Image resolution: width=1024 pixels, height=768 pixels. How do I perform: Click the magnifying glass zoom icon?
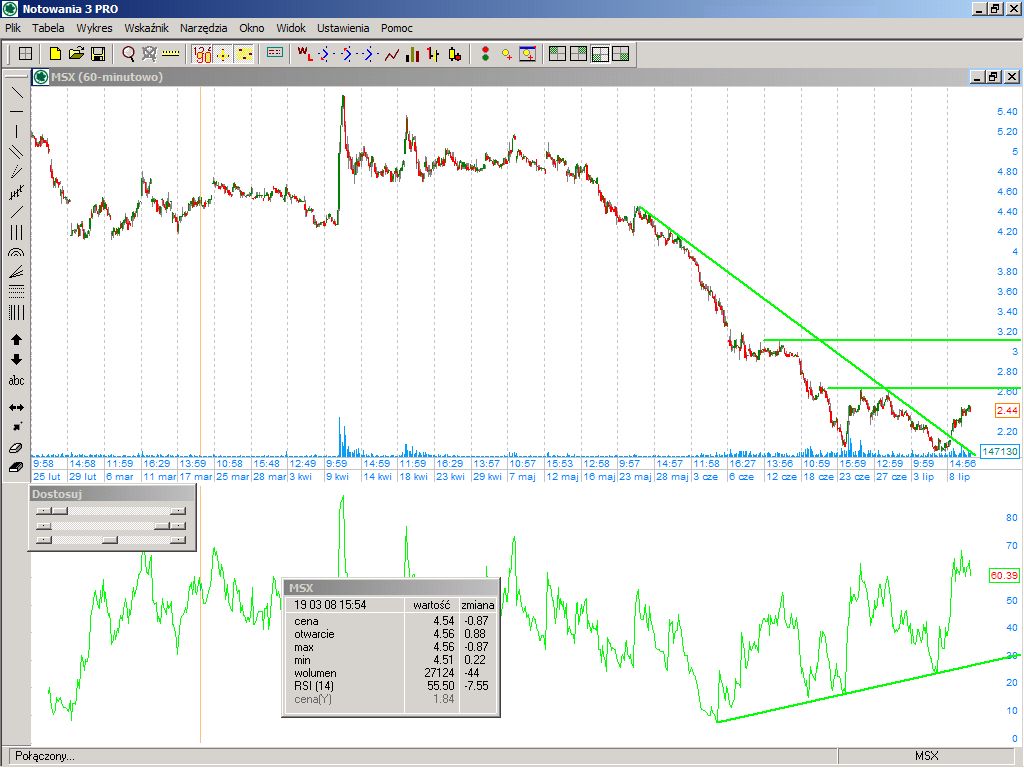[128, 54]
